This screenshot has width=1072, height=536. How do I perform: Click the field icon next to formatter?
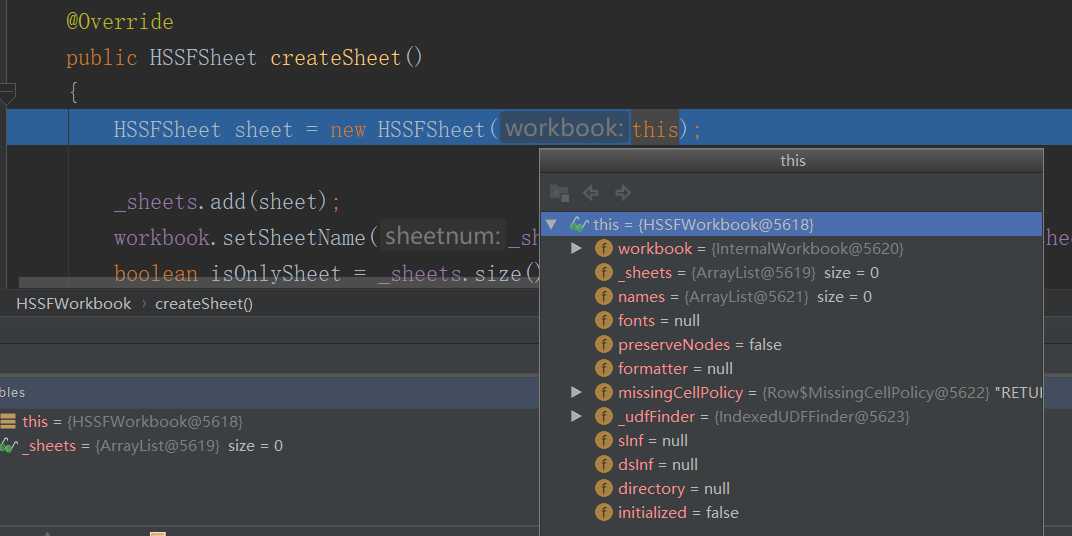pos(604,368)
